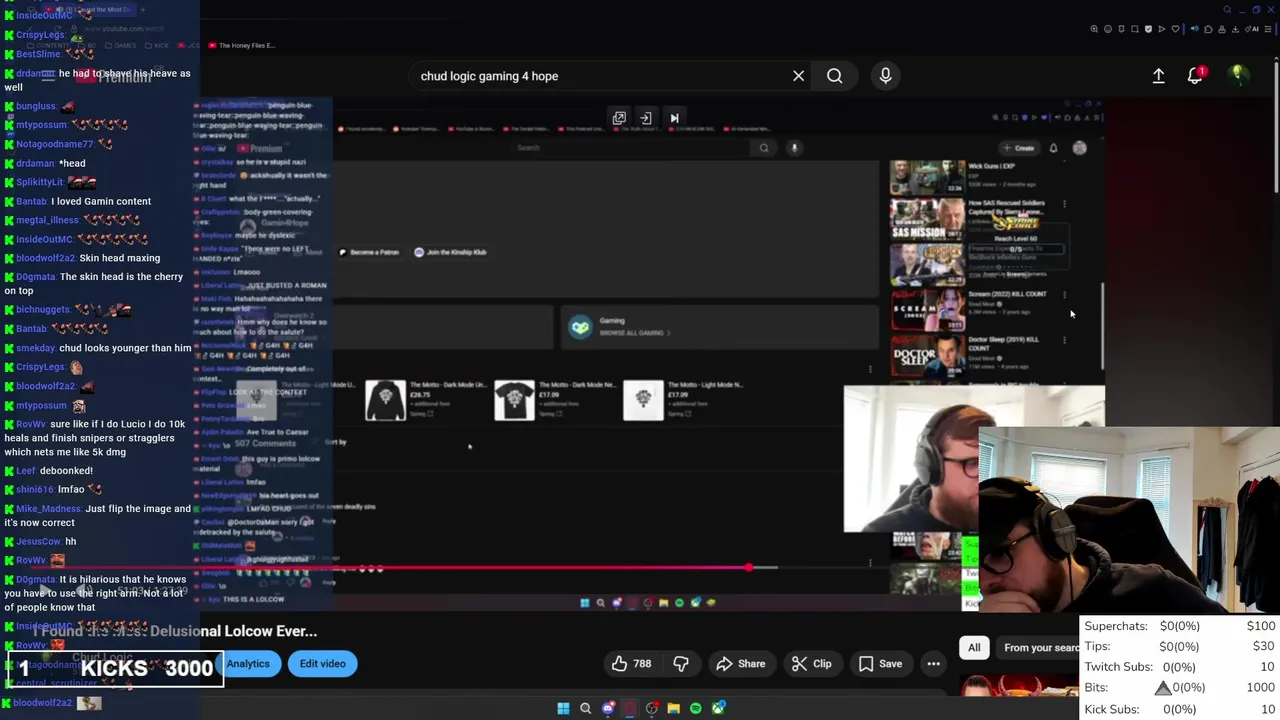The height and width of the screenshot is (720, 1280).
Task: Click Join the Kinship Klub link
Action: click(450, 252)
